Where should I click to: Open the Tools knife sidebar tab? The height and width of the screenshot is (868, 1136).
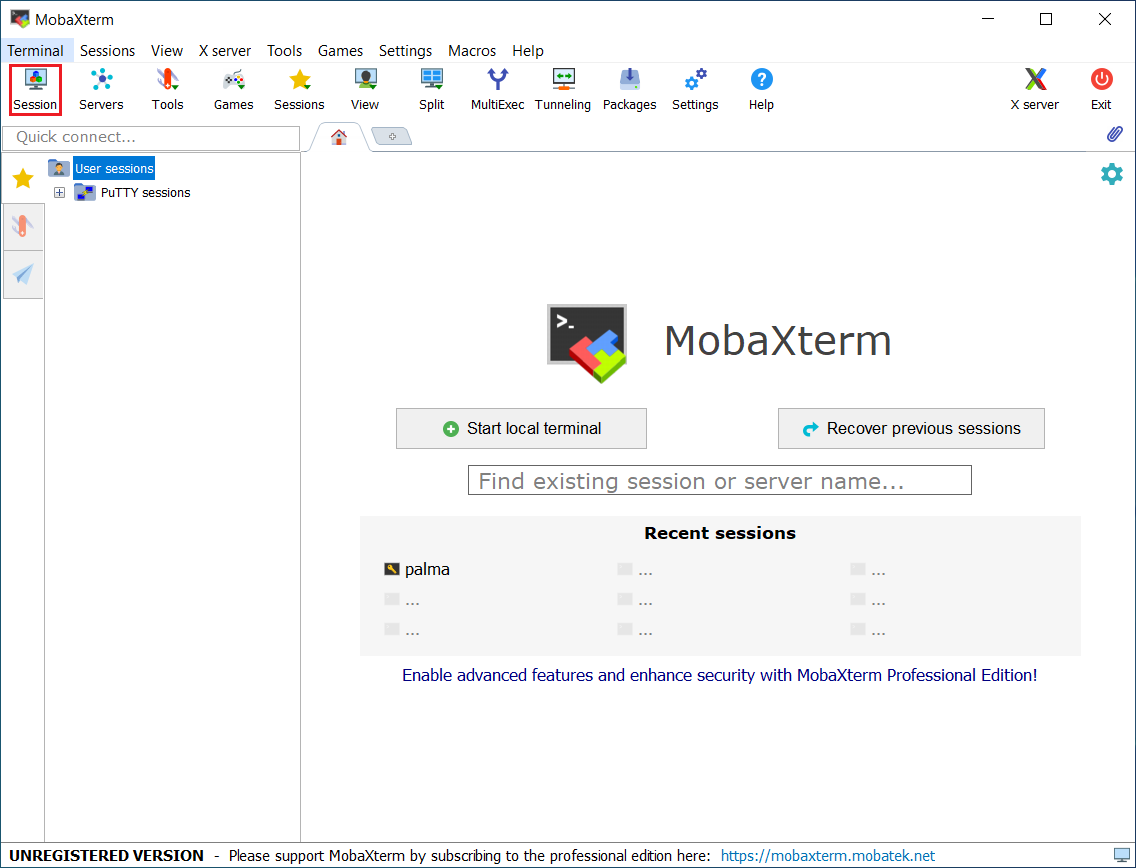tap(23, 227)
